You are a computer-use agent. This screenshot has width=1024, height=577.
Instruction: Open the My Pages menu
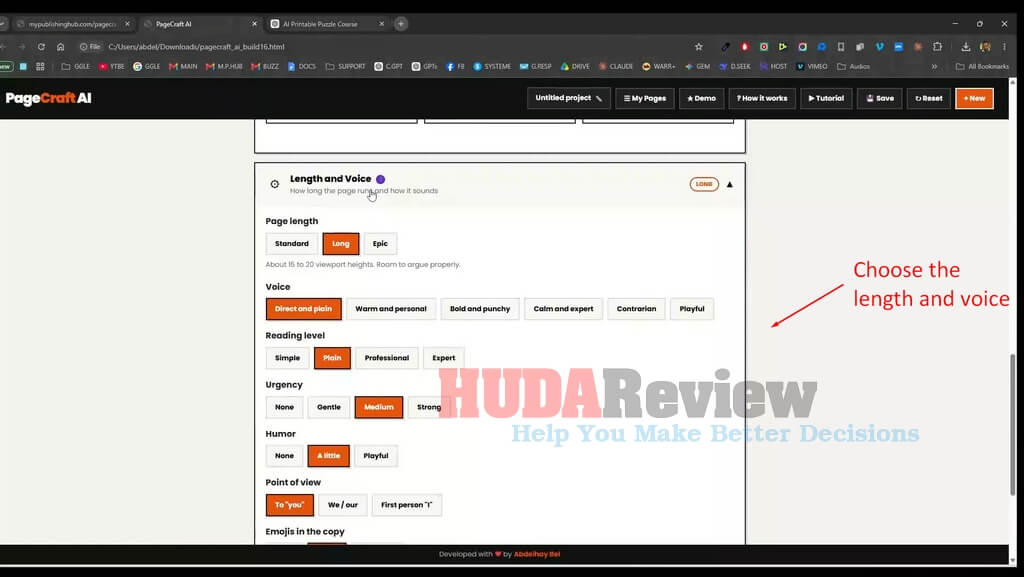click(x=645, y=99)
